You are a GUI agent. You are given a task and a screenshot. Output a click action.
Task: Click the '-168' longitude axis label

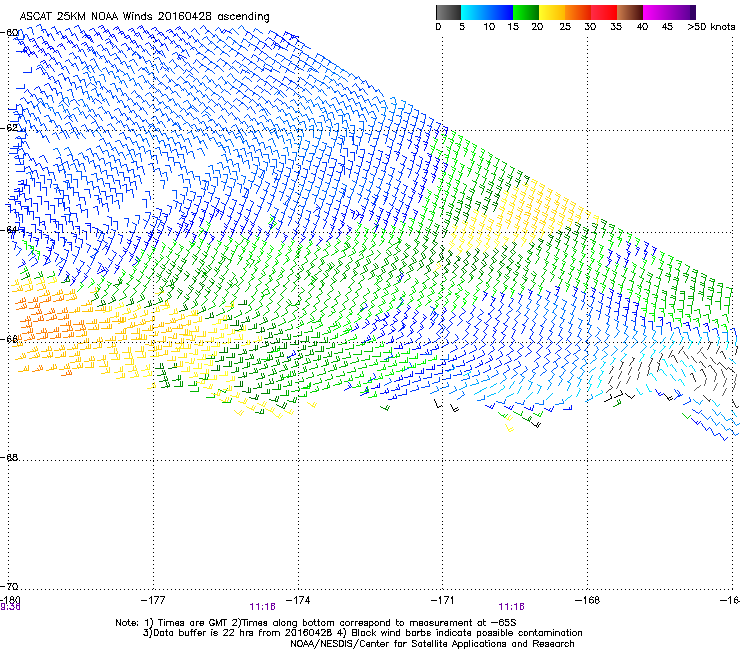(x=587, y=600)
